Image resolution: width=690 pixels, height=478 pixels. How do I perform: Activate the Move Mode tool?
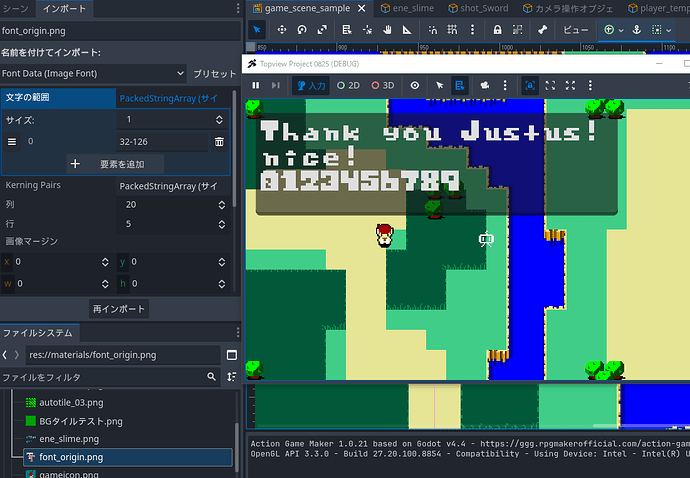point(282,30)
